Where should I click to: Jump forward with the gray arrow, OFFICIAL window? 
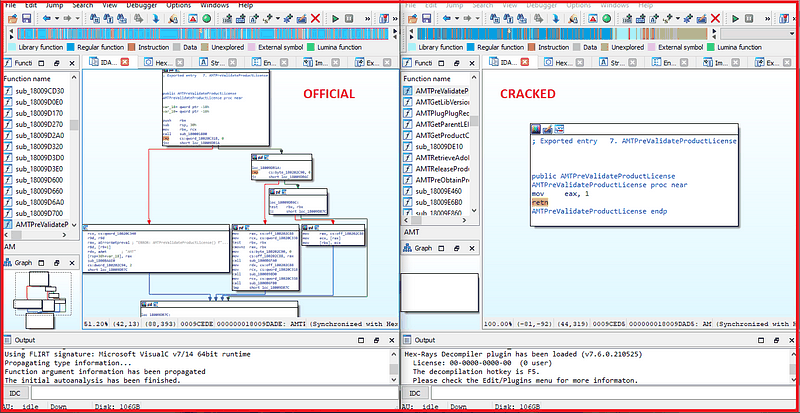[67, 19]
